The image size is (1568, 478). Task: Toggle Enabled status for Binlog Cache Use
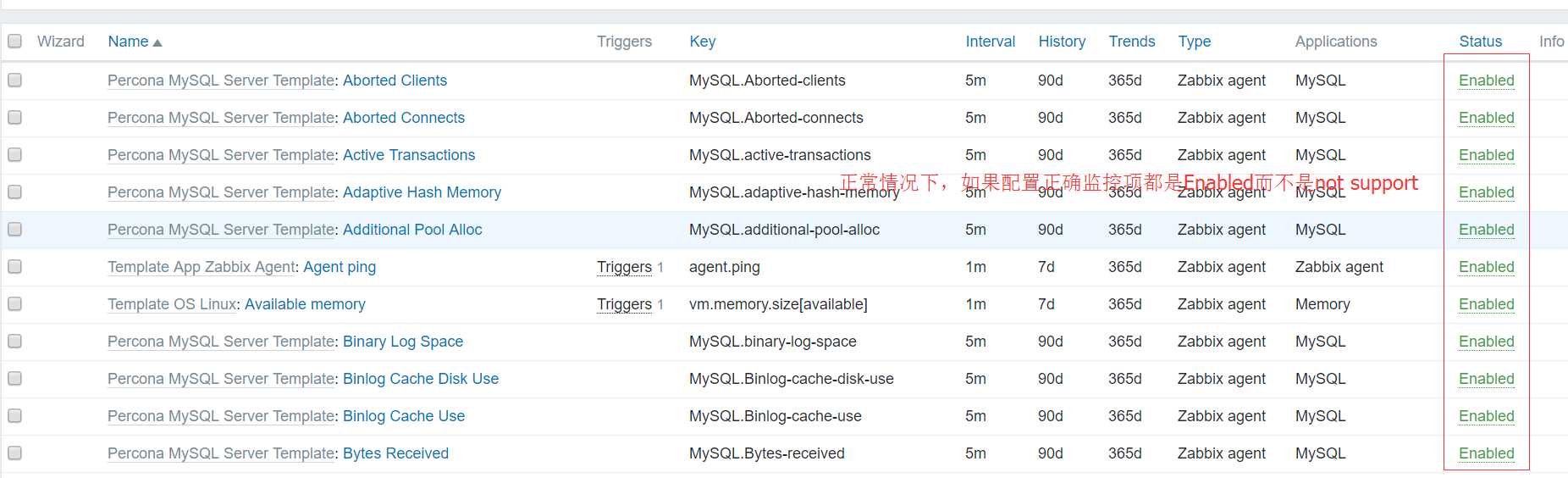1486,416
